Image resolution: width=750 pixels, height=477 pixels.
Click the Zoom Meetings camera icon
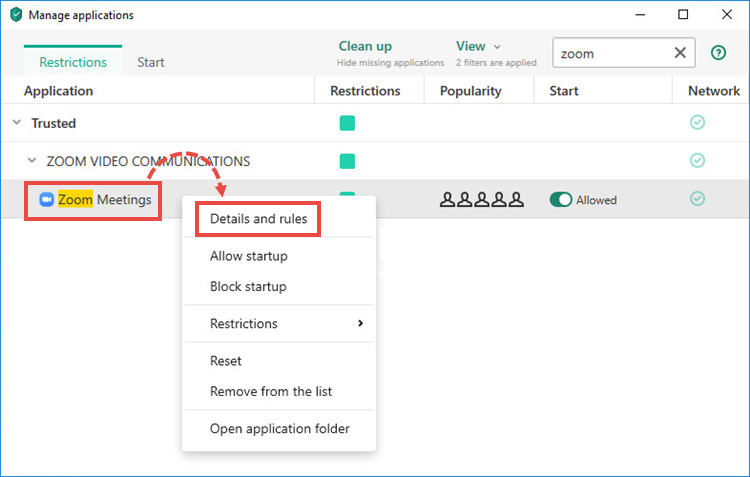pos(46,200)
